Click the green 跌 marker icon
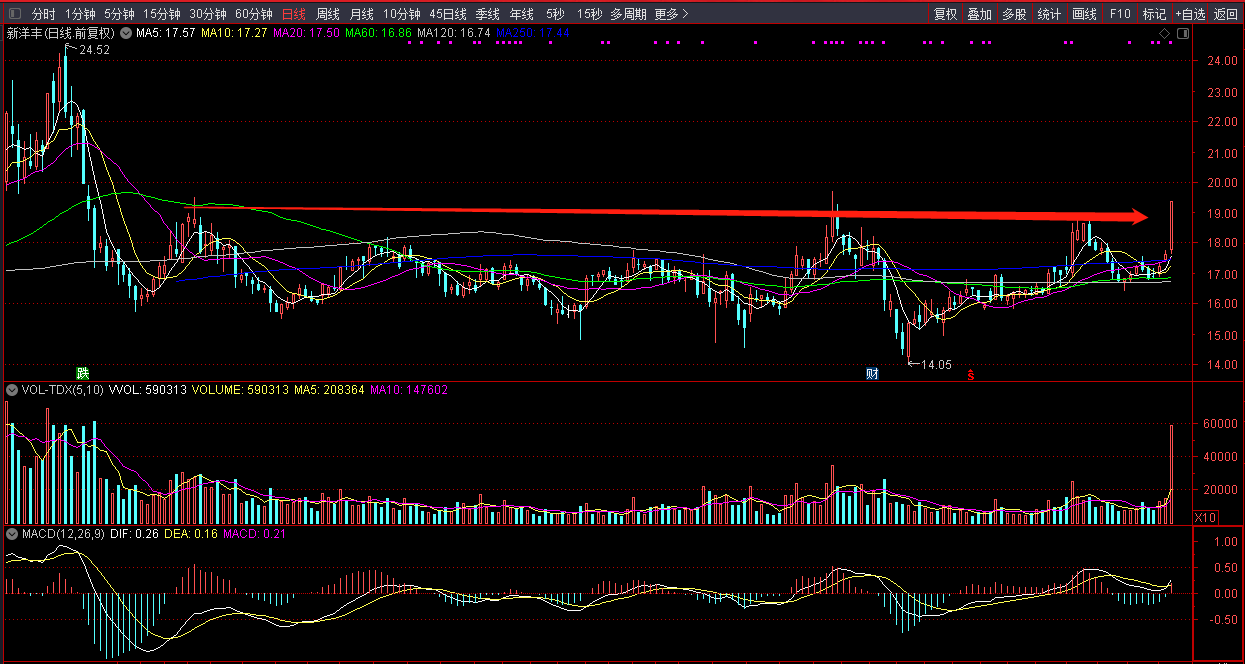Viewport: 1245px width, 664px height. pyautogui.click(x=82, y=373)
